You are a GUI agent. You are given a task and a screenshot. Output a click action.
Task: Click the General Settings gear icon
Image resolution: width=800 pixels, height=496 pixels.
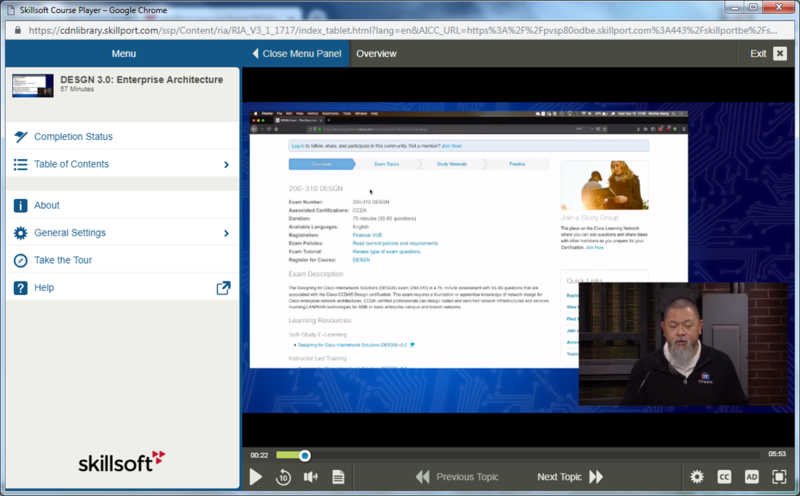tap(20, 233)
